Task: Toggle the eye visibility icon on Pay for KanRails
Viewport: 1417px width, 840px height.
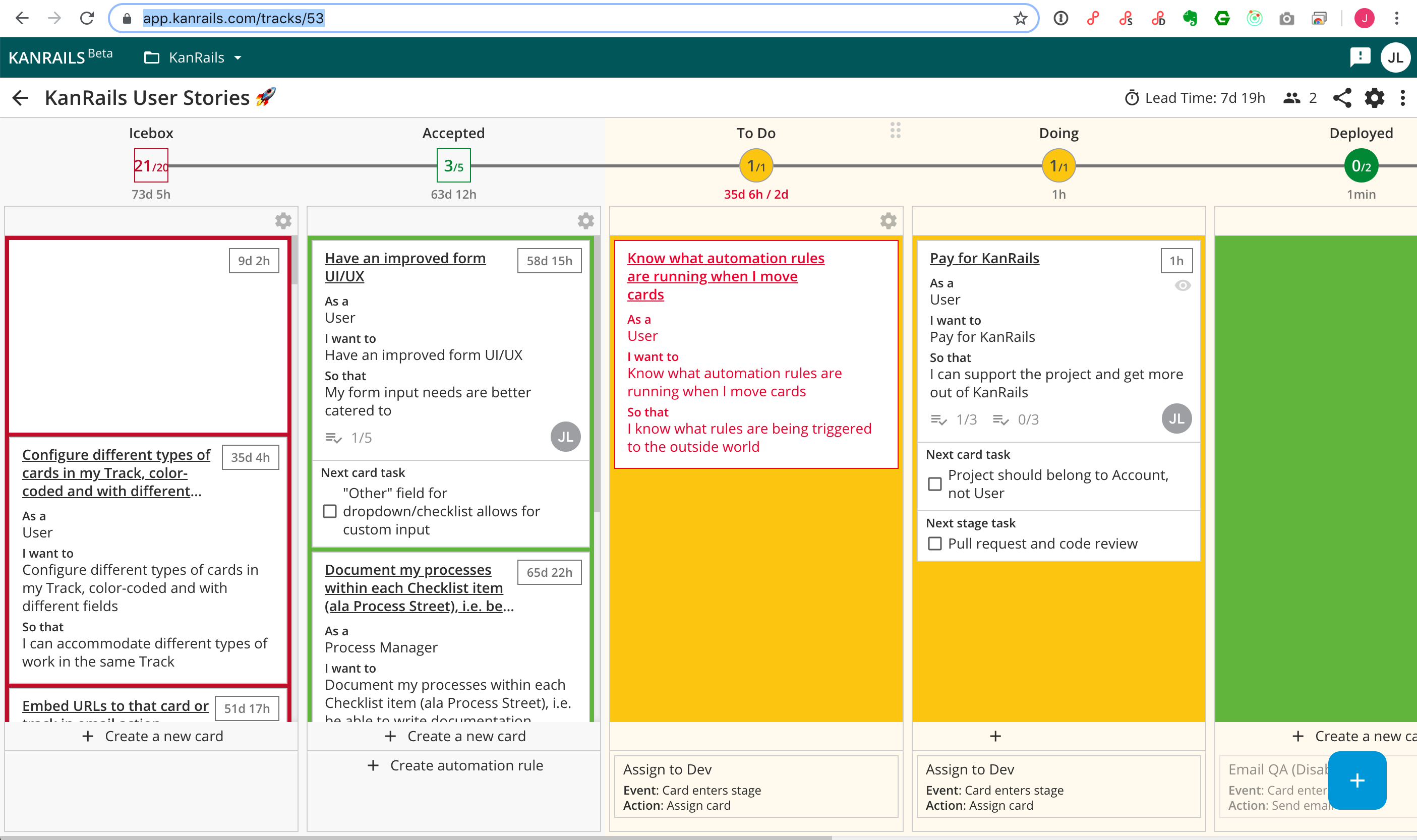Action: click(x=1183, y=286)
